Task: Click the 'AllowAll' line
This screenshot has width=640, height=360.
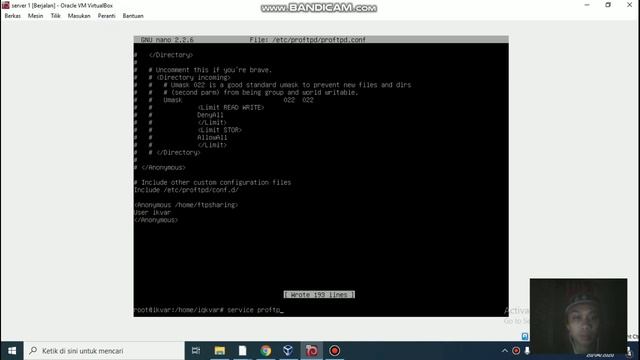Action: pyautogui.click(x=212, y=138)
